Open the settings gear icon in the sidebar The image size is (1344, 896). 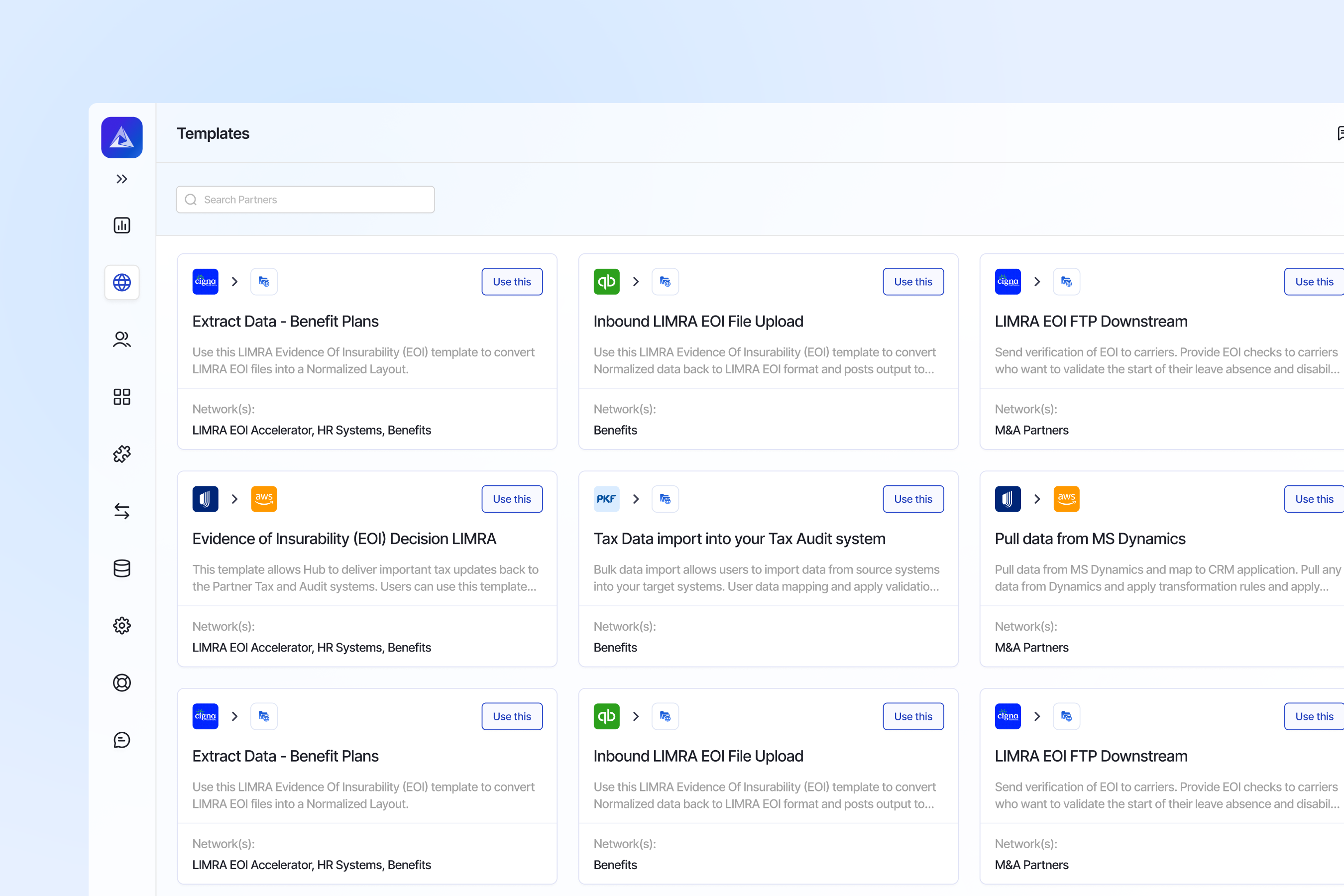click(x=122, y=625)
